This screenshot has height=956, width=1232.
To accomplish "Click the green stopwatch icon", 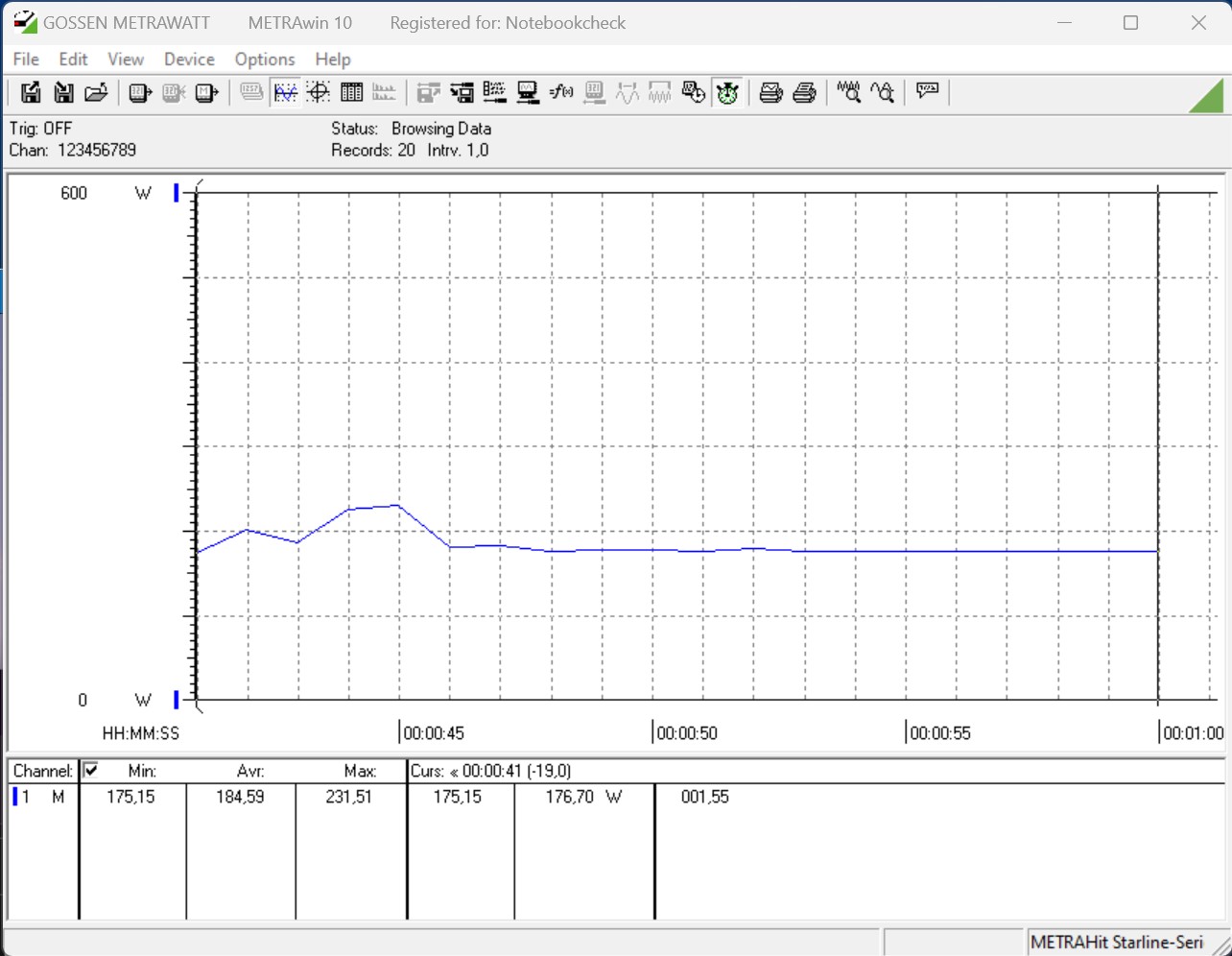I will [727, 93].
